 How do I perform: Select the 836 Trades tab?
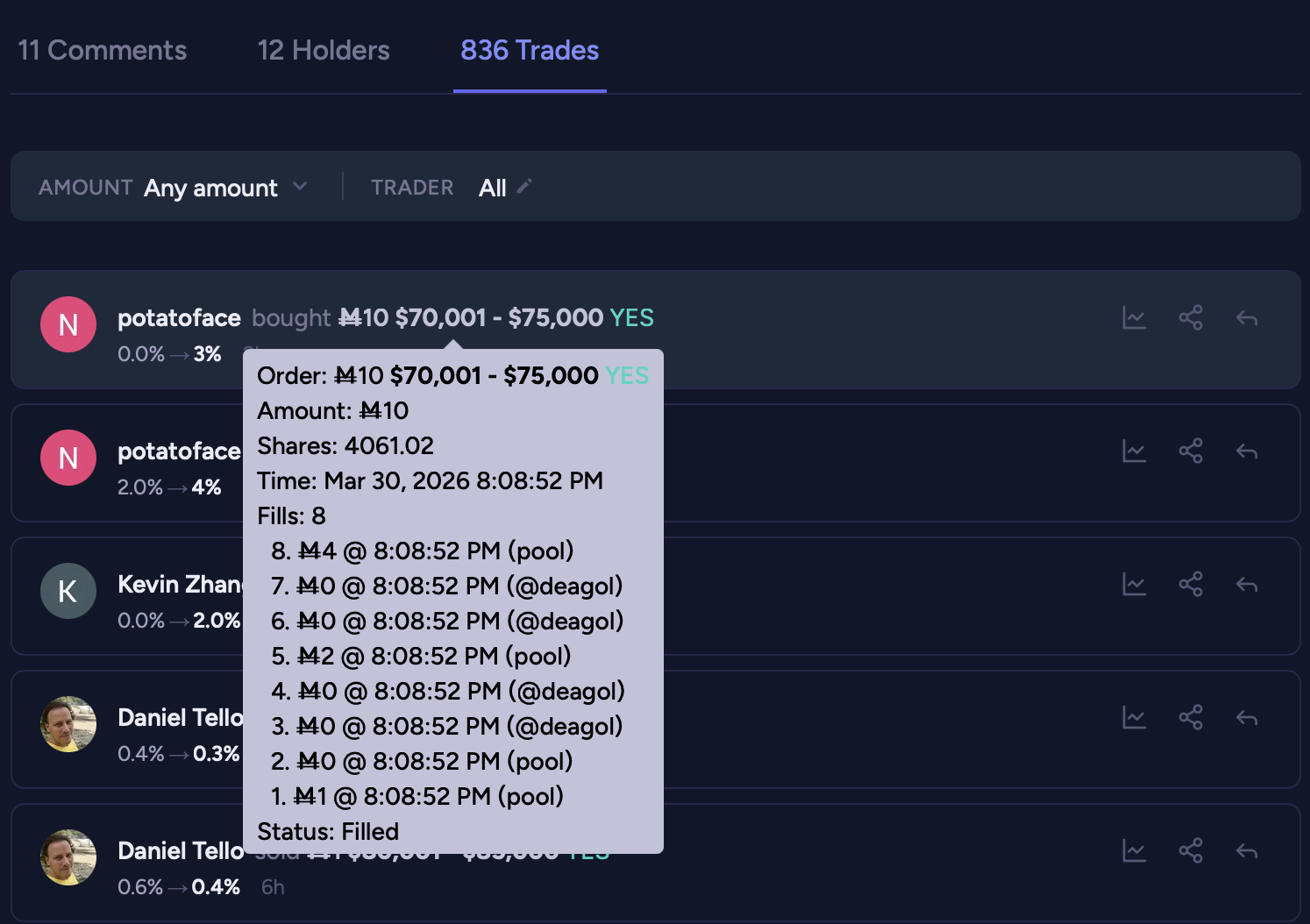[530, 51]
